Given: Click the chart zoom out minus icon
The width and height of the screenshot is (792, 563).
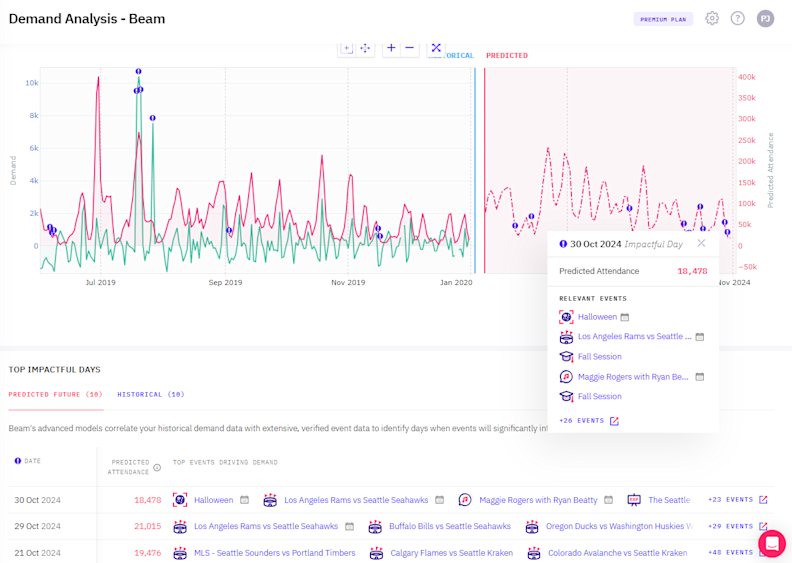Looking at the screenshot, I should coord(410,48).
